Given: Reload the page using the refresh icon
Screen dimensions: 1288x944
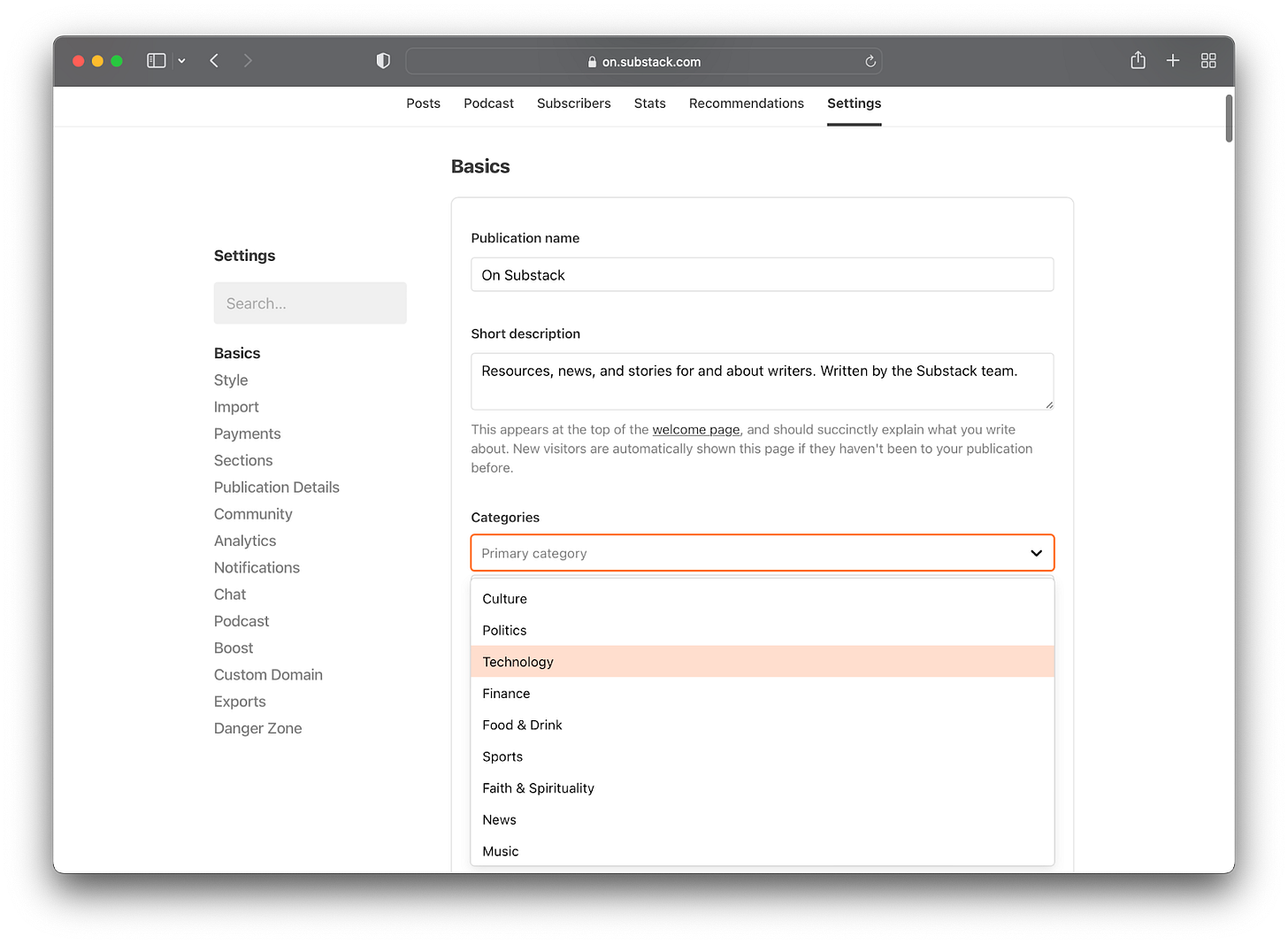Looking at the screenshot, I should tap(870, 61).
